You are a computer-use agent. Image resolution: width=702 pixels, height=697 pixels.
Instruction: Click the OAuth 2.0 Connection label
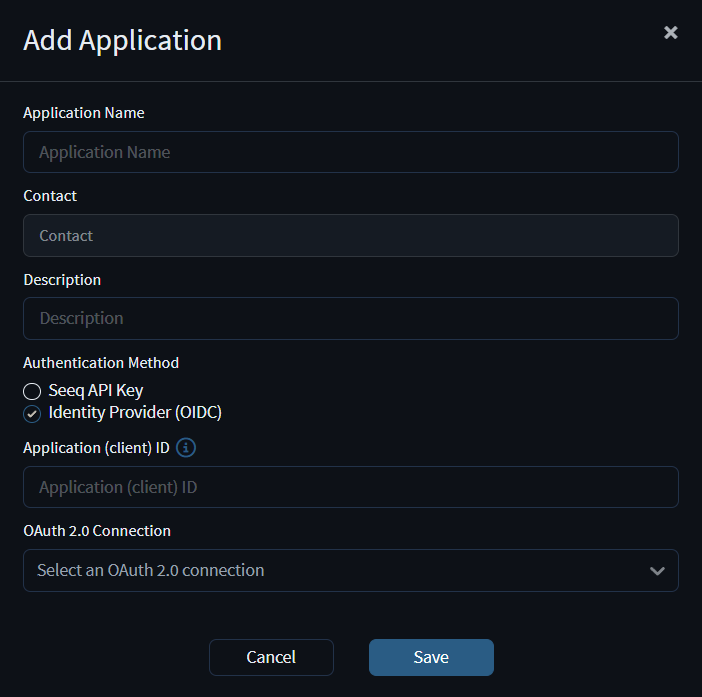(x=97, y=530)
